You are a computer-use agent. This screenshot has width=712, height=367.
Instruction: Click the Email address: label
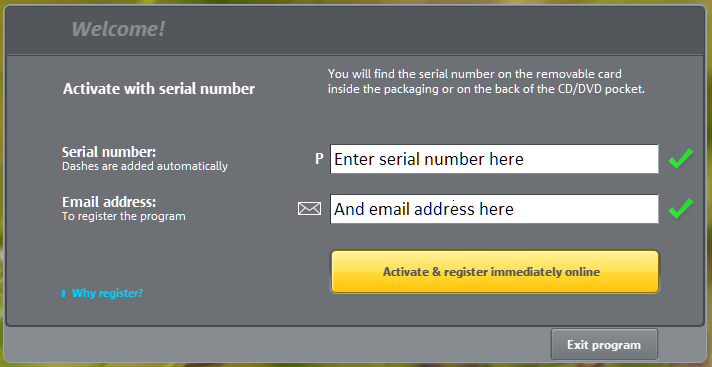pyautogui.click(x=109, y=202)
